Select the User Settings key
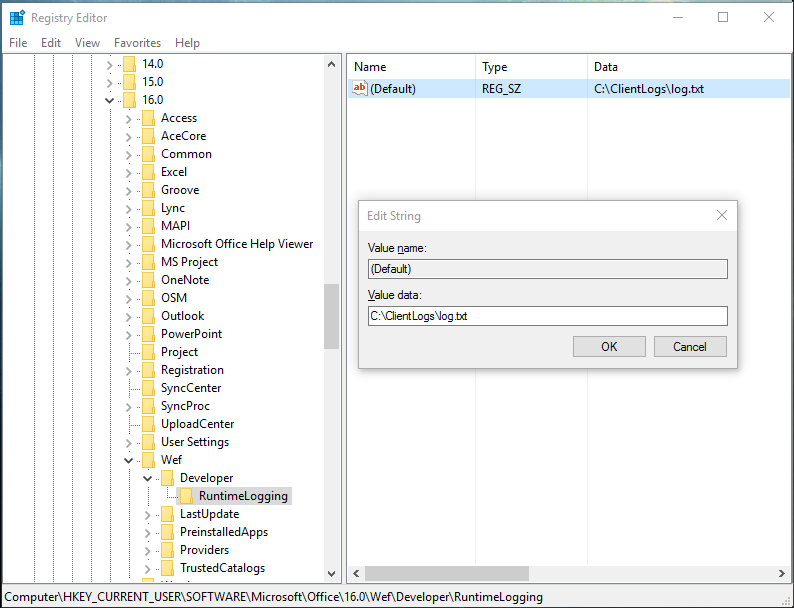 195,442
